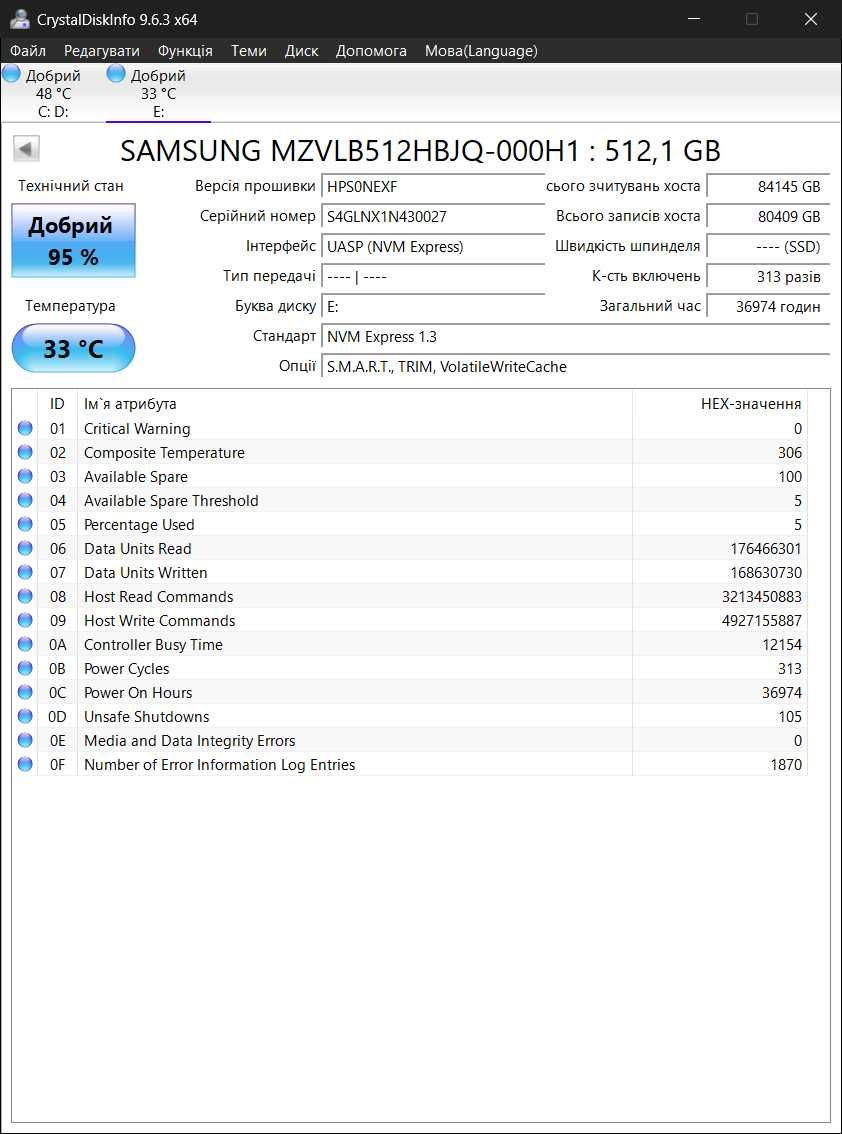Viewport: 842px width, 1134px height.
Task: Click the options field S.M.A.R.T., TRIM, VolatileWriteCache
Action: (x=575, y=367)
